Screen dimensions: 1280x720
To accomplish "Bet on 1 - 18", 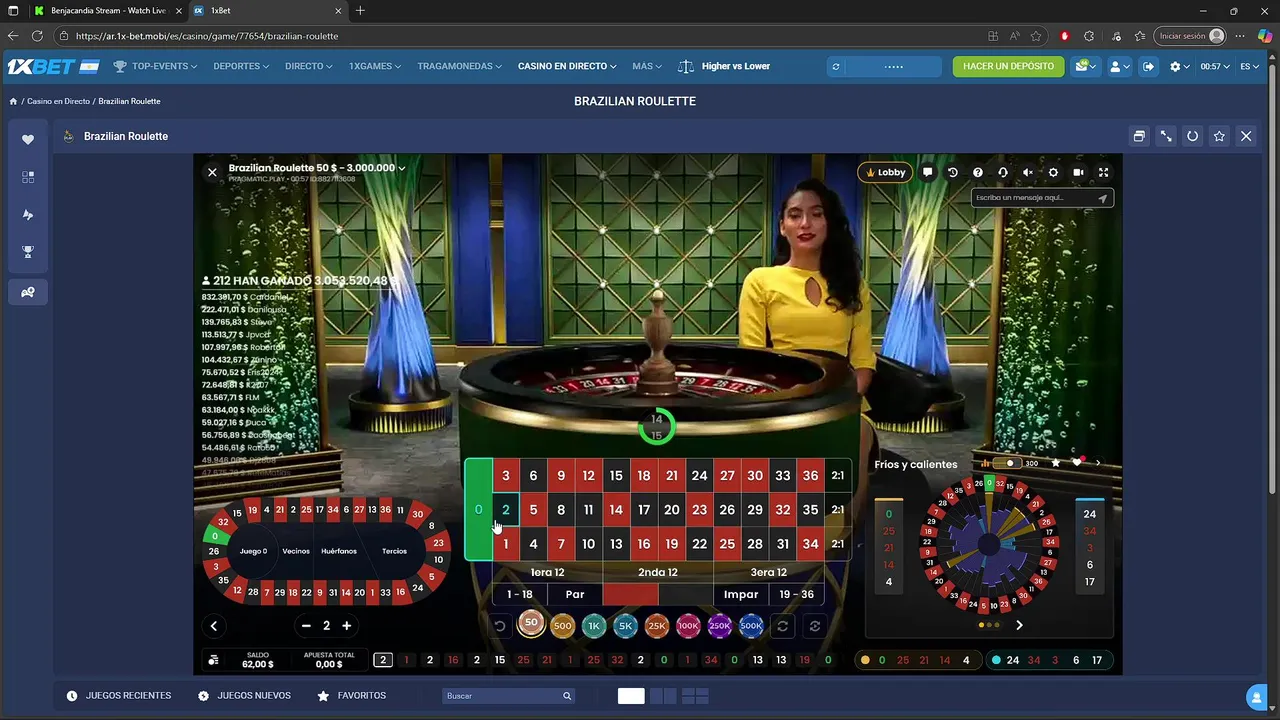I will 519,594.
